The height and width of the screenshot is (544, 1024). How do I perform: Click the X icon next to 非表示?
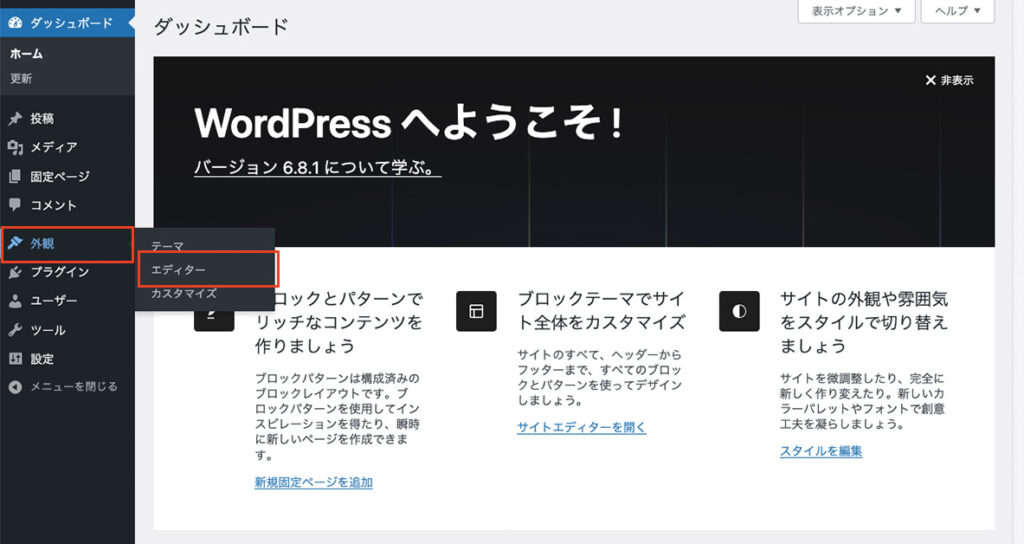931,80
